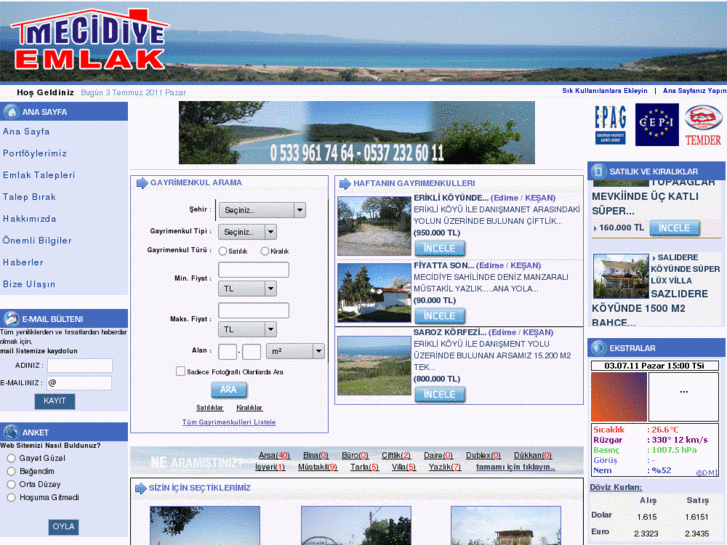The width and height of the screenshot is (727, 545).
Task: Open the Maks. Fiyat currency dropdown
Action: pyautogui.click(x=247, y=329)
